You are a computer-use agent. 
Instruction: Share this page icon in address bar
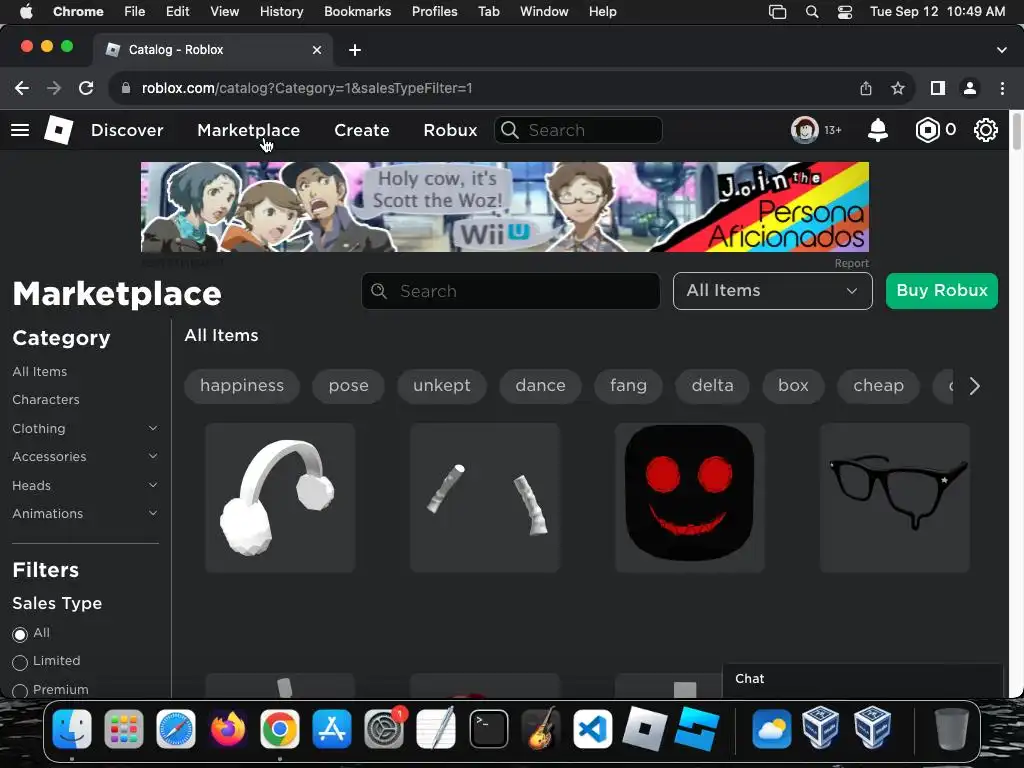[866, 88]
